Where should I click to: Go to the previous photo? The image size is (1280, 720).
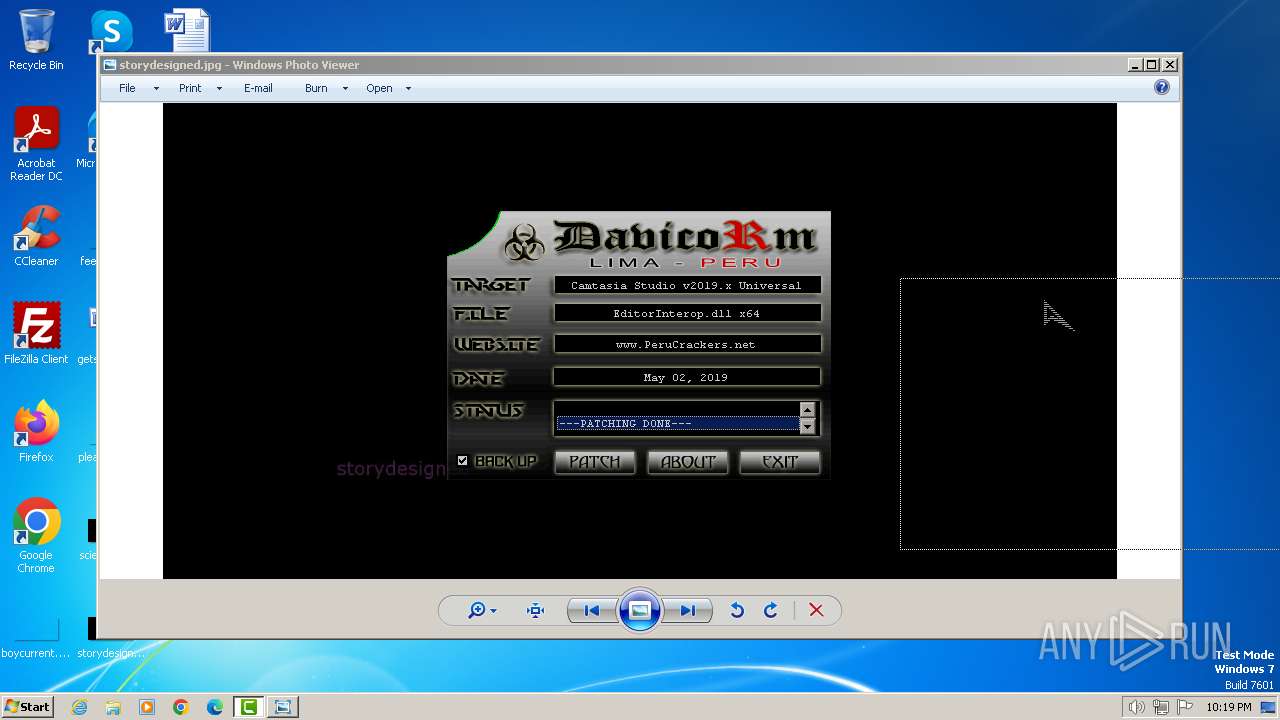[x=592, y=610]
